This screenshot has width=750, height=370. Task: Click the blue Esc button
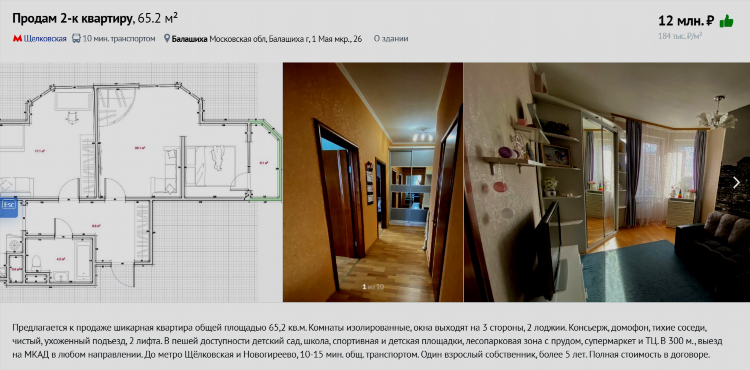tap(9, 204)
